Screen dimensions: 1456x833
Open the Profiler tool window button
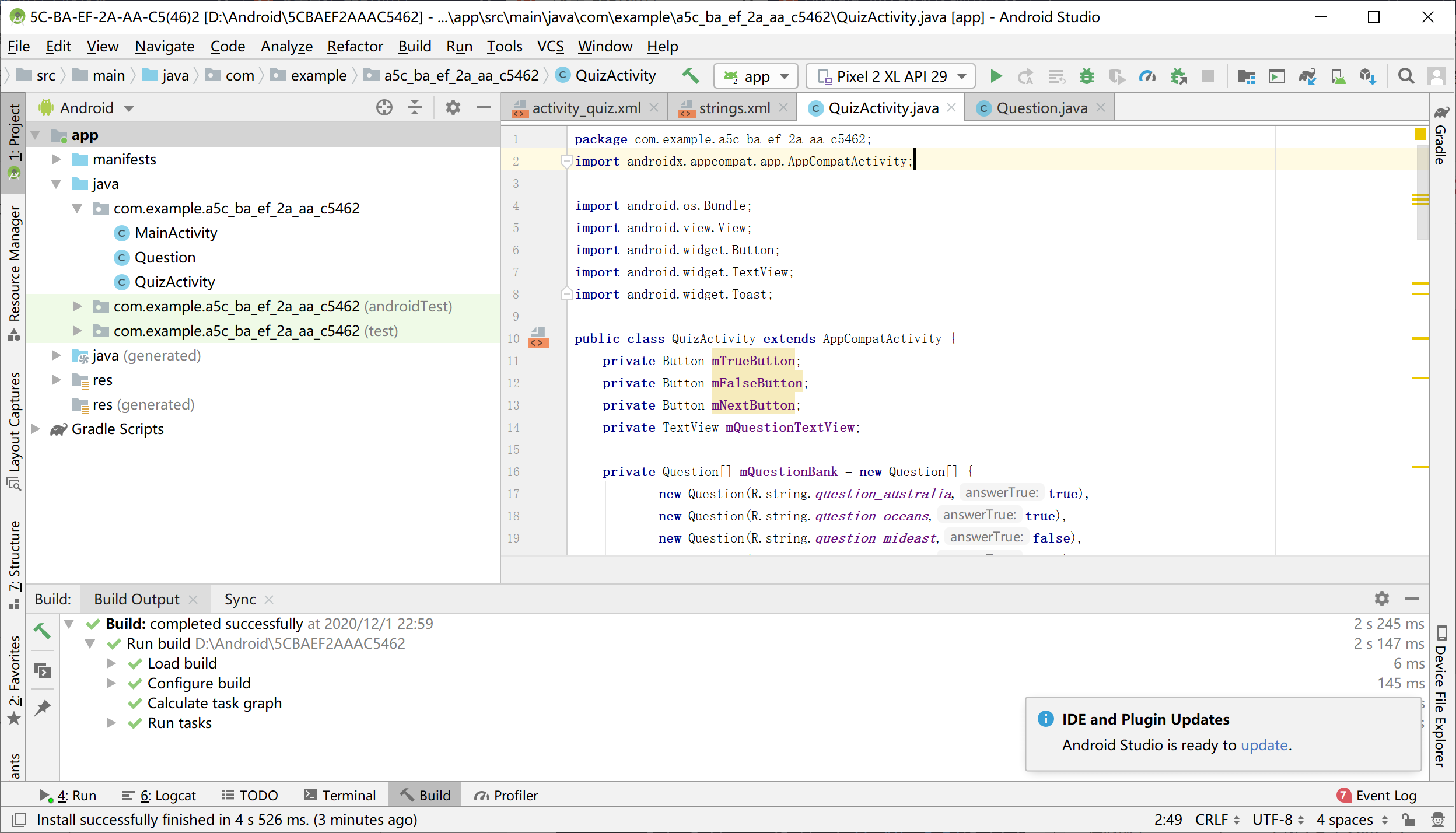[506, 795]
